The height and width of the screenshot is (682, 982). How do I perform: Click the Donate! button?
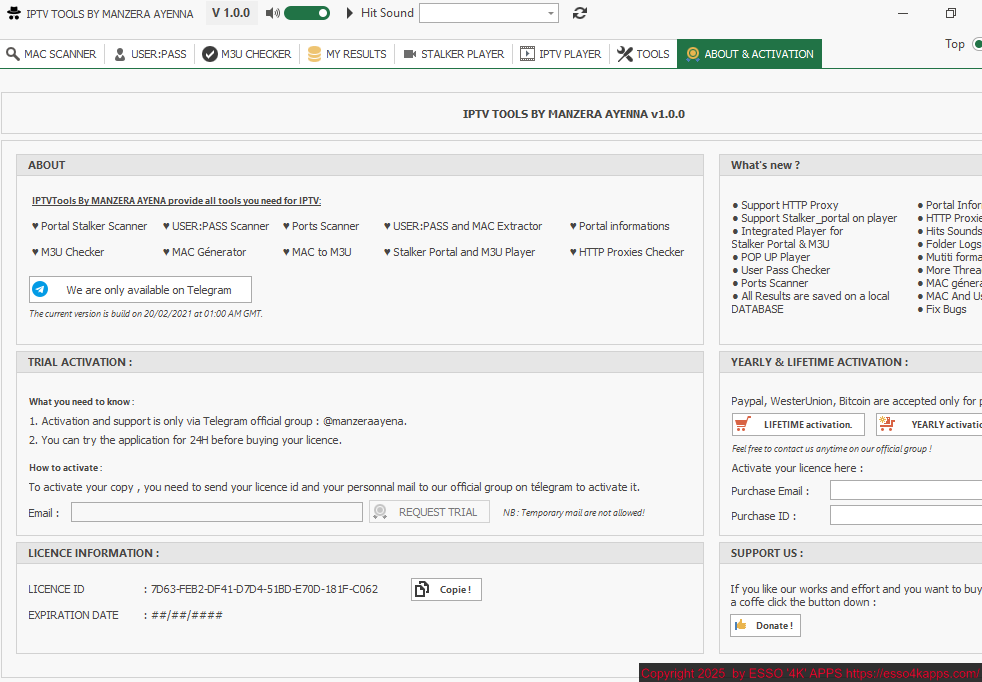(x=765, y=625)
